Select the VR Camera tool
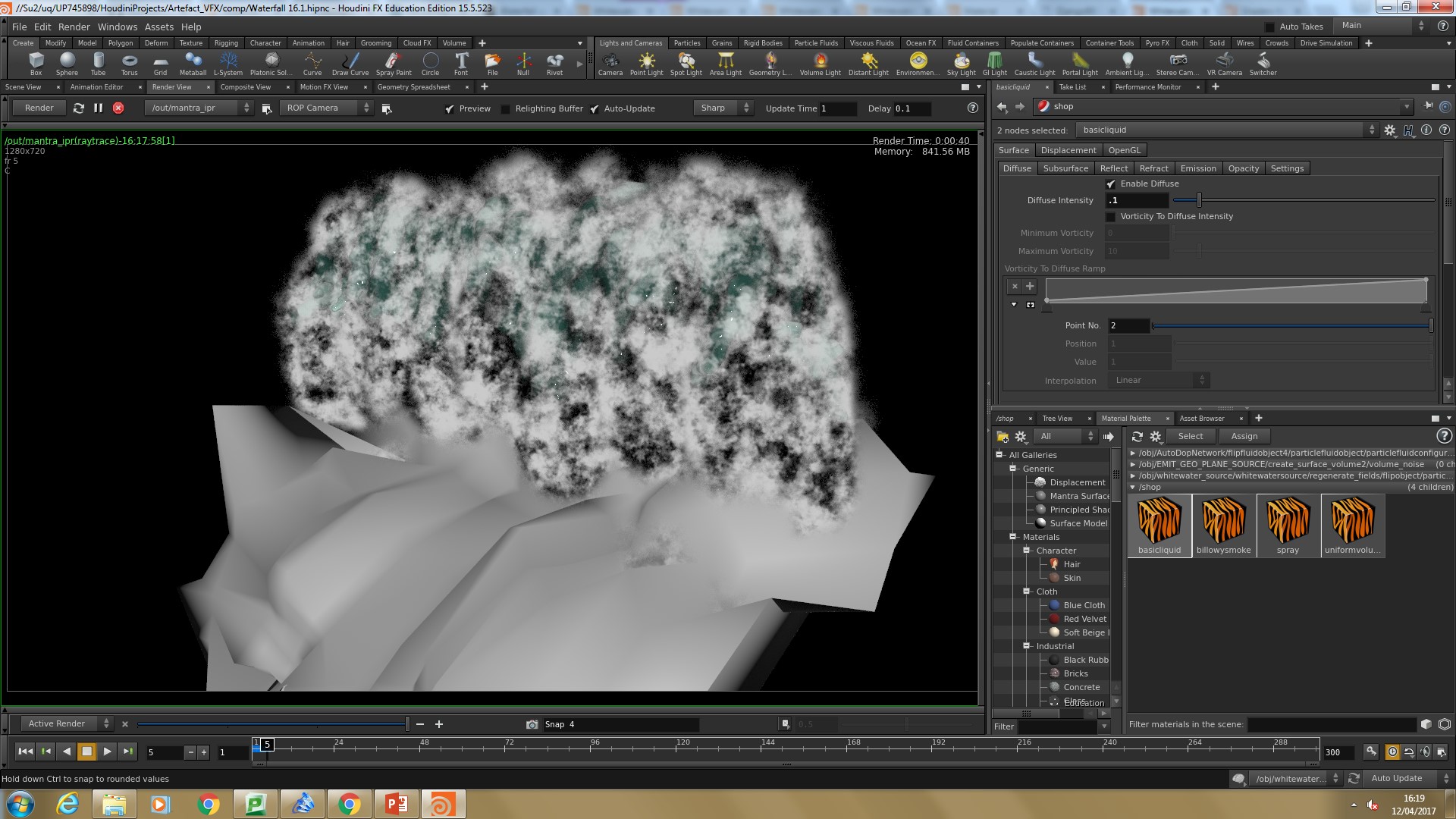The image size is (1456, 819). [1224, 64]
